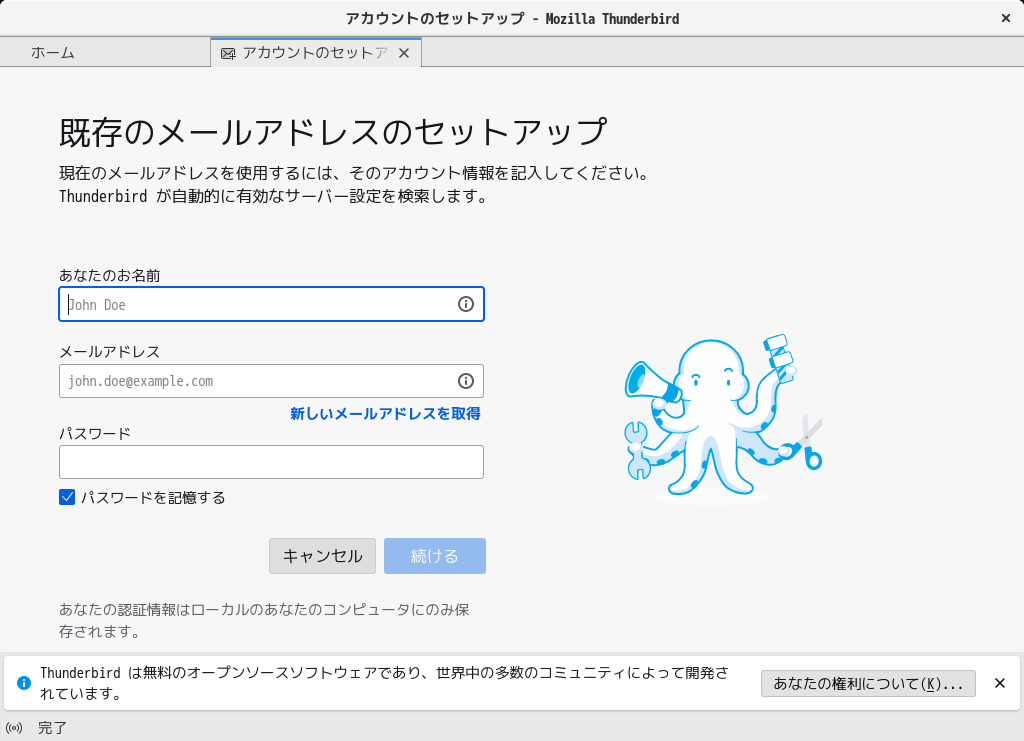Dismiss the open source notification bar

1000,683
